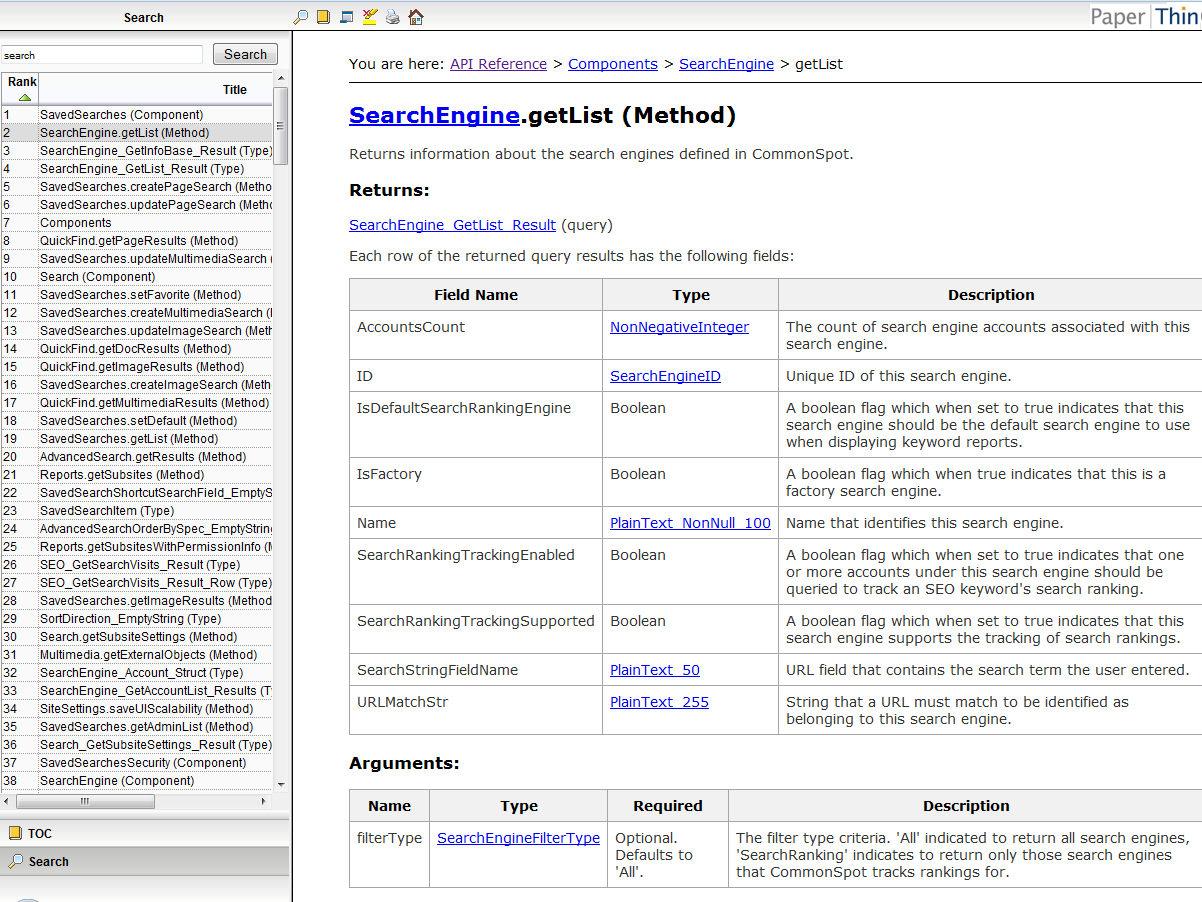This screenshot has height=902, width=1202.
Task: Select result SearchEngine_GetList_Result (Type)
Action: 136,169
